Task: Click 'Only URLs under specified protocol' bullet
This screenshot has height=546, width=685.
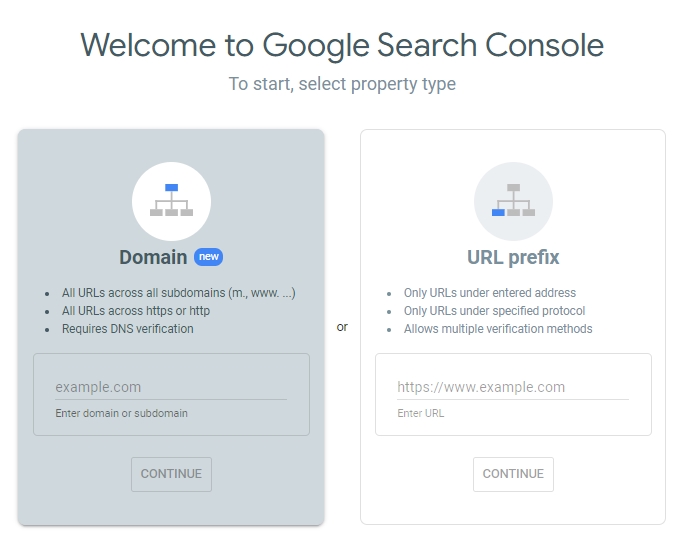Action: [x=495, y=311]
